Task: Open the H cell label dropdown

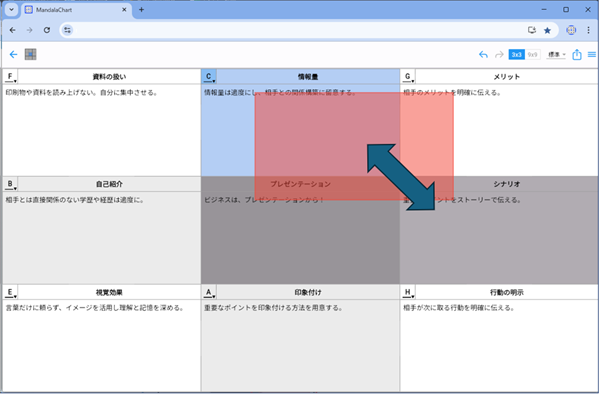Action: pos(408,293)
